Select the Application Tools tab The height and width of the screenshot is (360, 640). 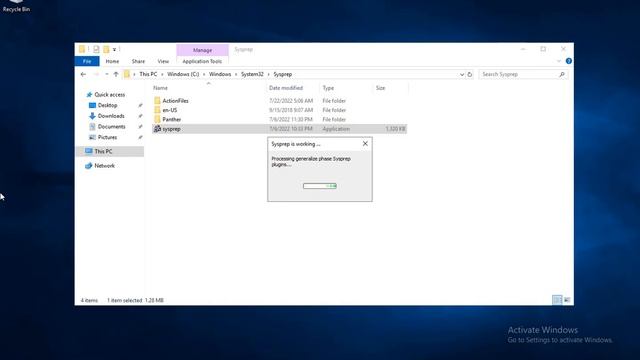[x=202, y=61]
